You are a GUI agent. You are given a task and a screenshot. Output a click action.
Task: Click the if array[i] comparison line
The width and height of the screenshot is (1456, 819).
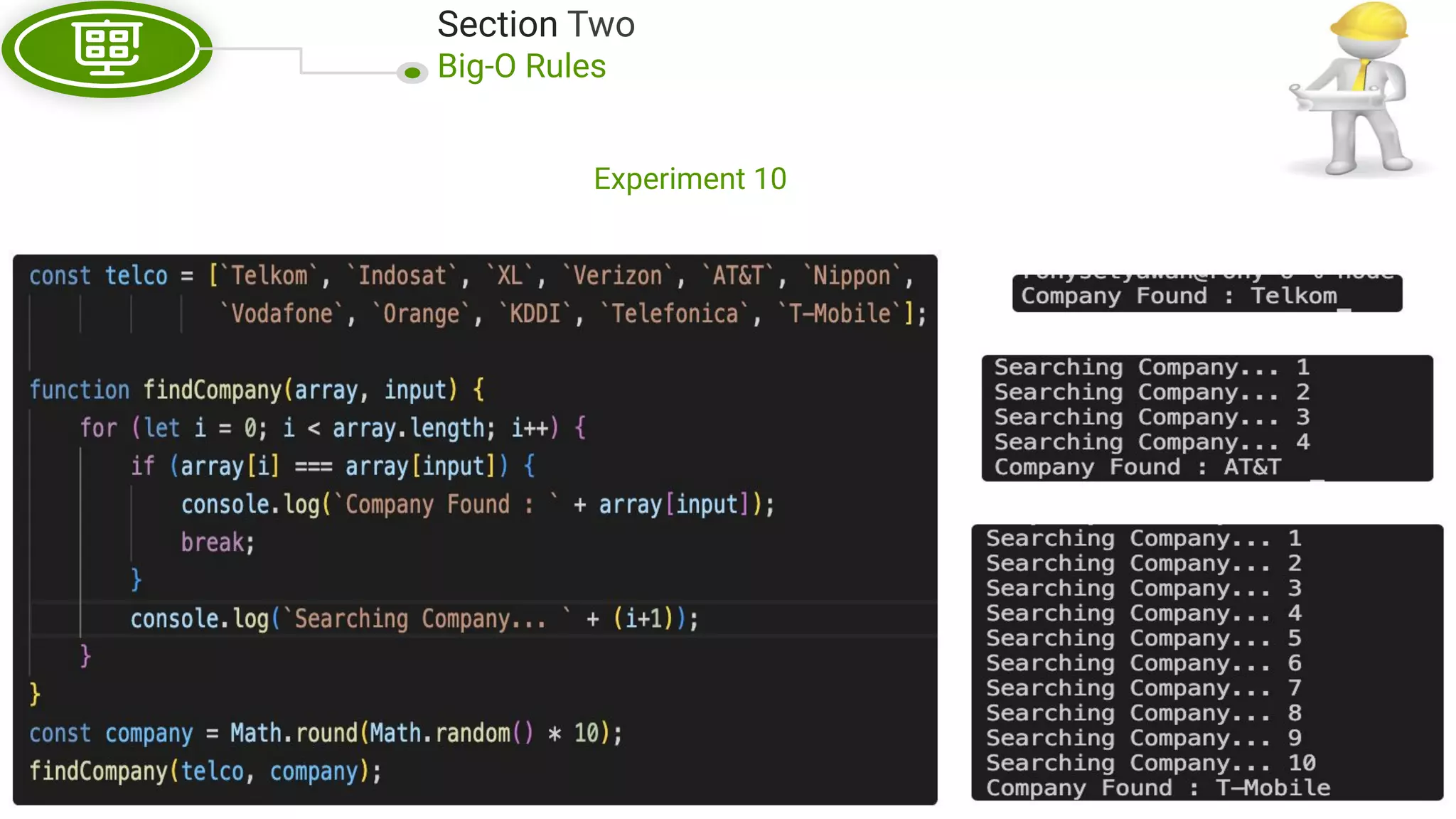[332, 466]
